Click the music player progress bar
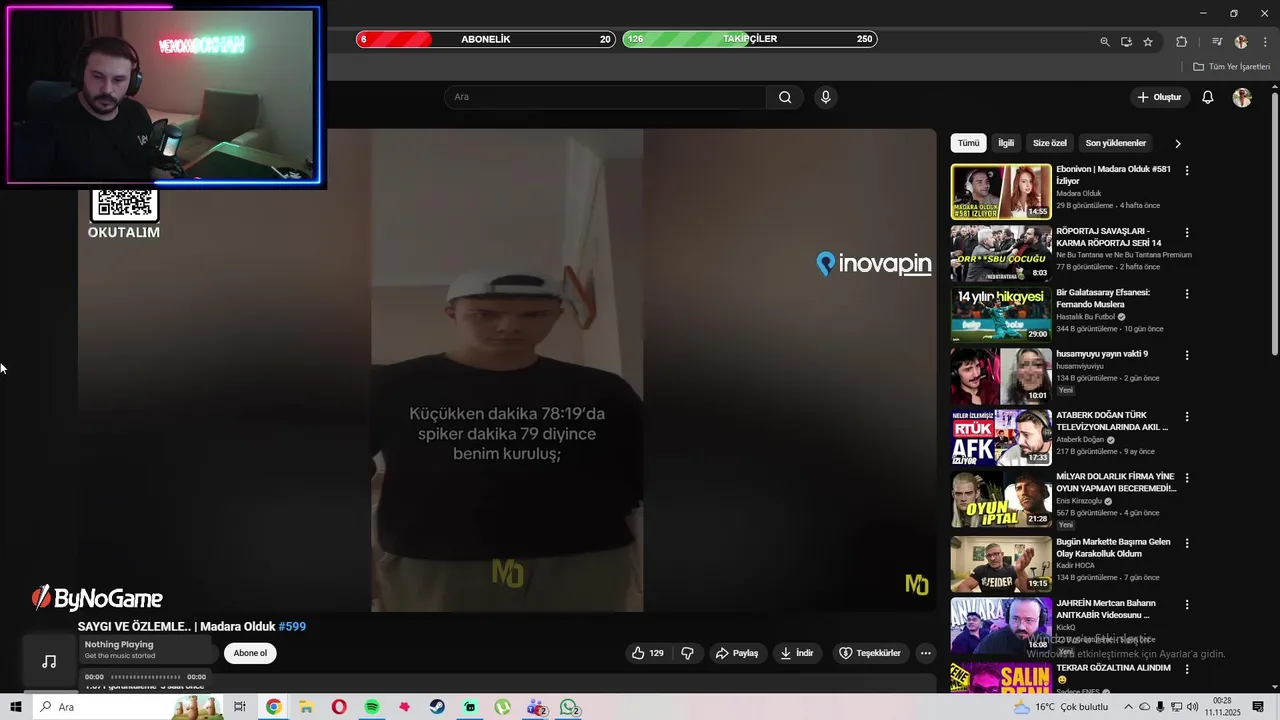 pos(145,677)
